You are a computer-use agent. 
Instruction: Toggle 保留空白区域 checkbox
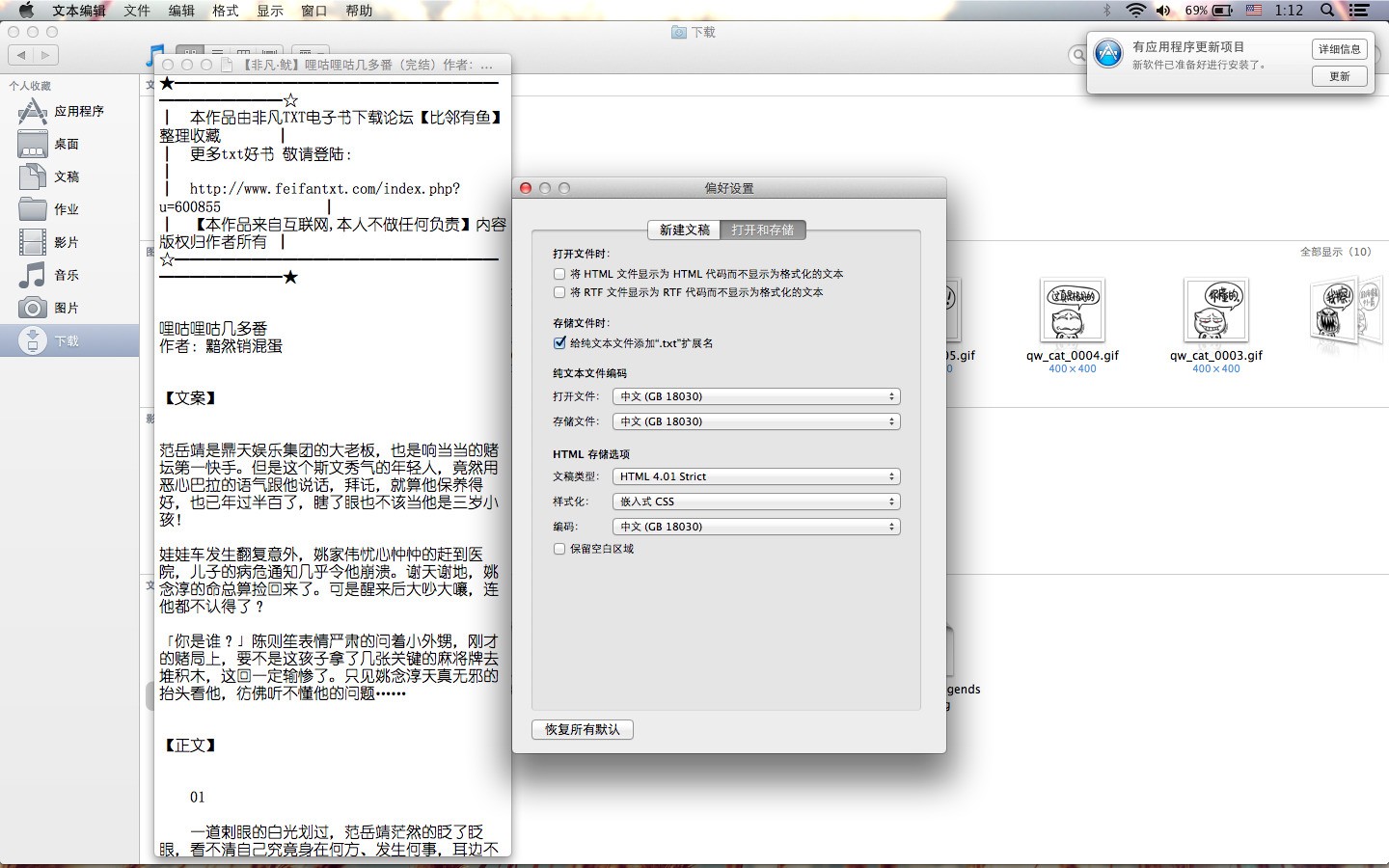(559, 549)
